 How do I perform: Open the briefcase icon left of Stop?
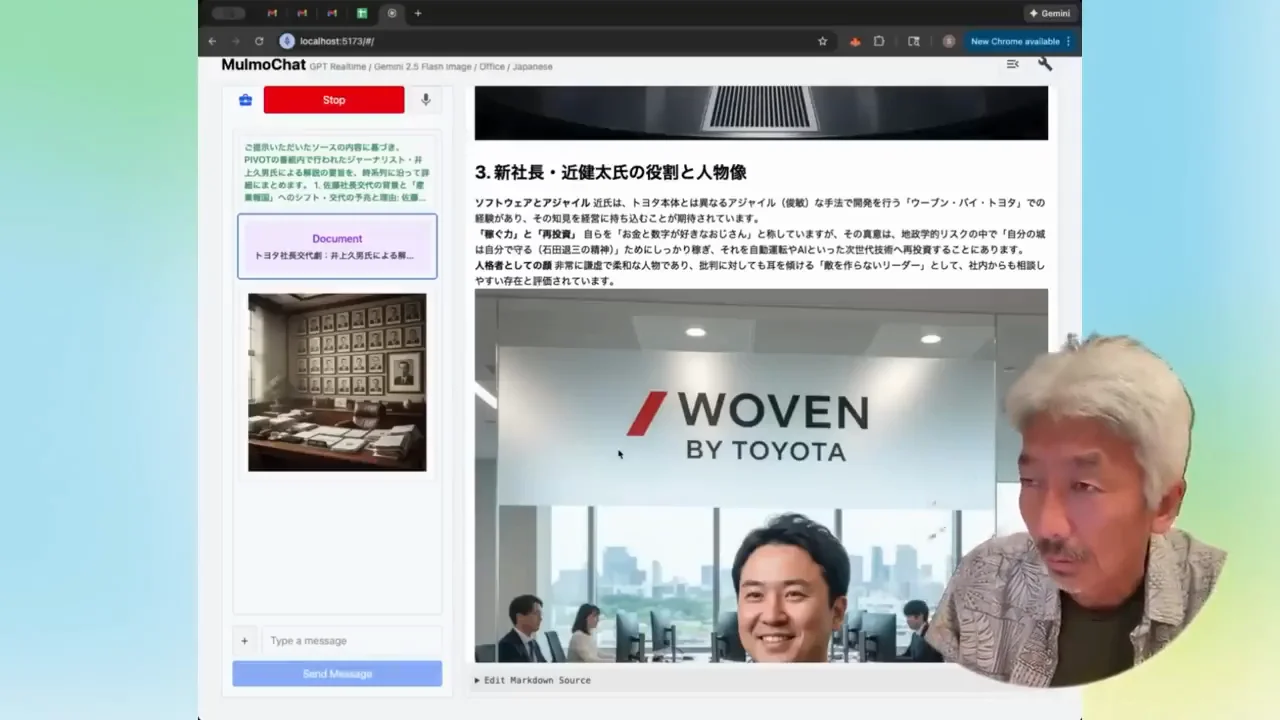click(x=245, y=100)
